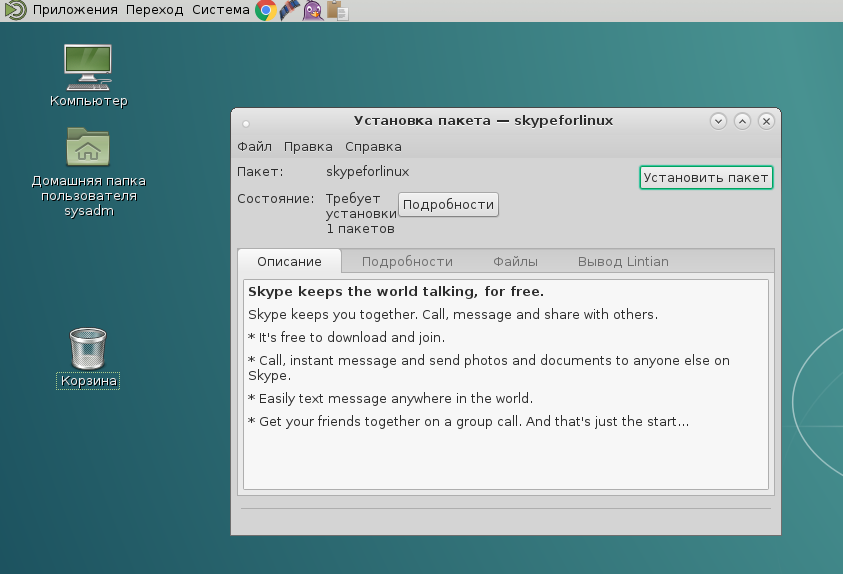Maximize the package installer window
Screen dimensions: 843x574
point(742,121)
